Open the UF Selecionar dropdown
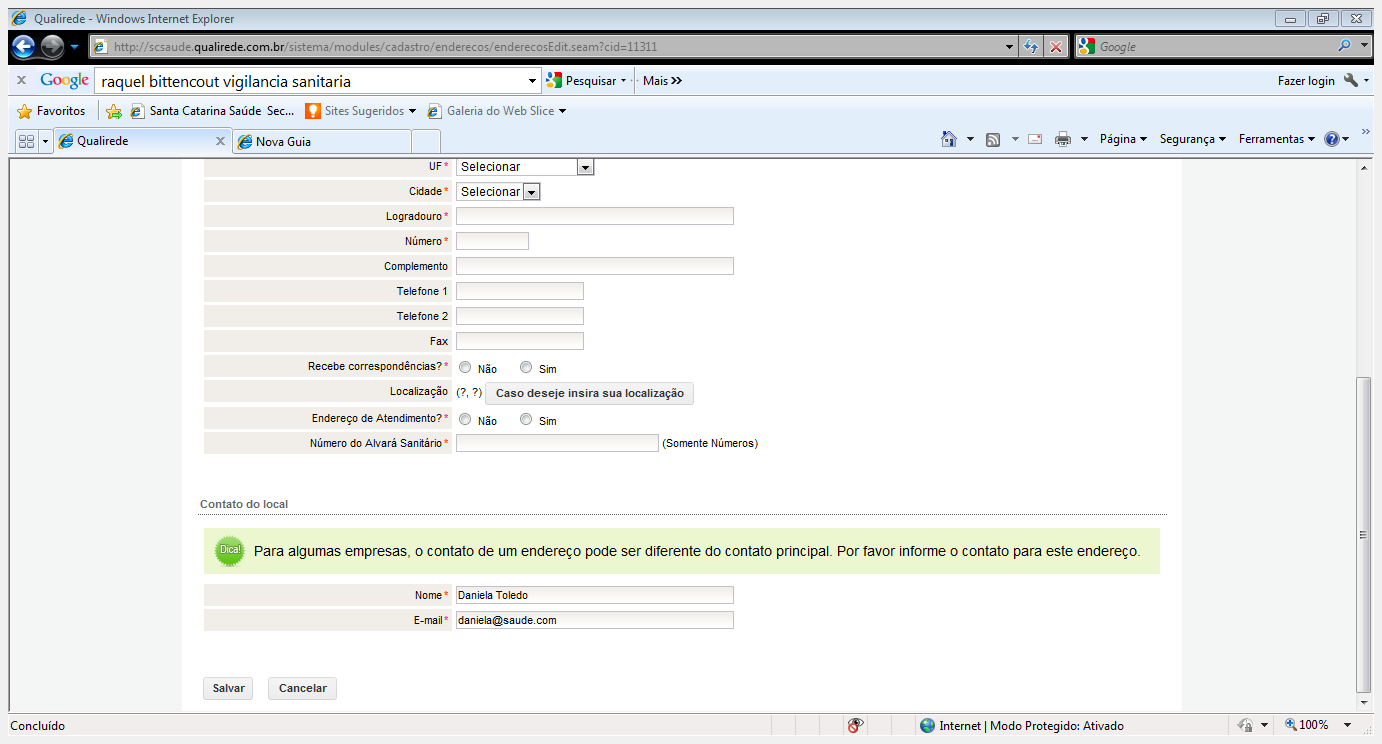Viewport: 1382px width, 744px height. click(x=525, y=167)
